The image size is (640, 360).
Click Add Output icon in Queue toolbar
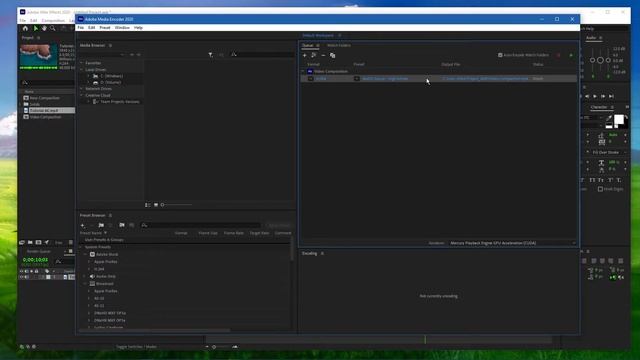click(314, 55)
